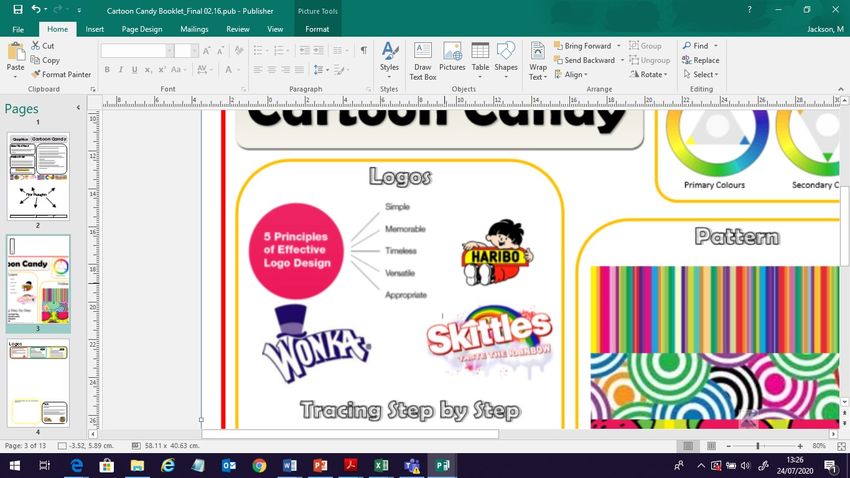Center align text
Viewport: 850px width, 478px height.
click(272, 69)
